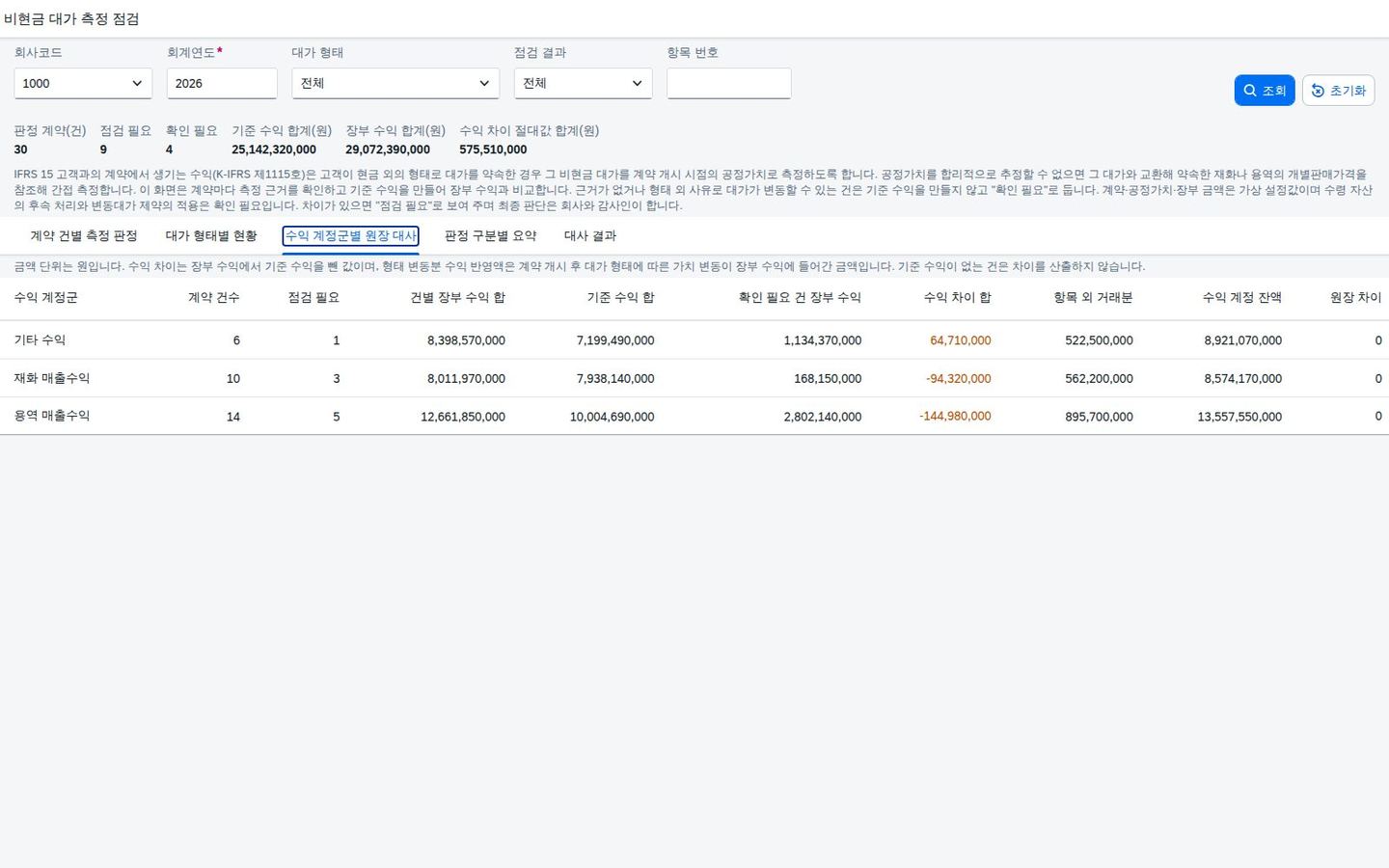Click the 건별 장부 수익 합 header
Image resolution: width=1389 pixels, height=868 pixels.
tap(457, 298)
